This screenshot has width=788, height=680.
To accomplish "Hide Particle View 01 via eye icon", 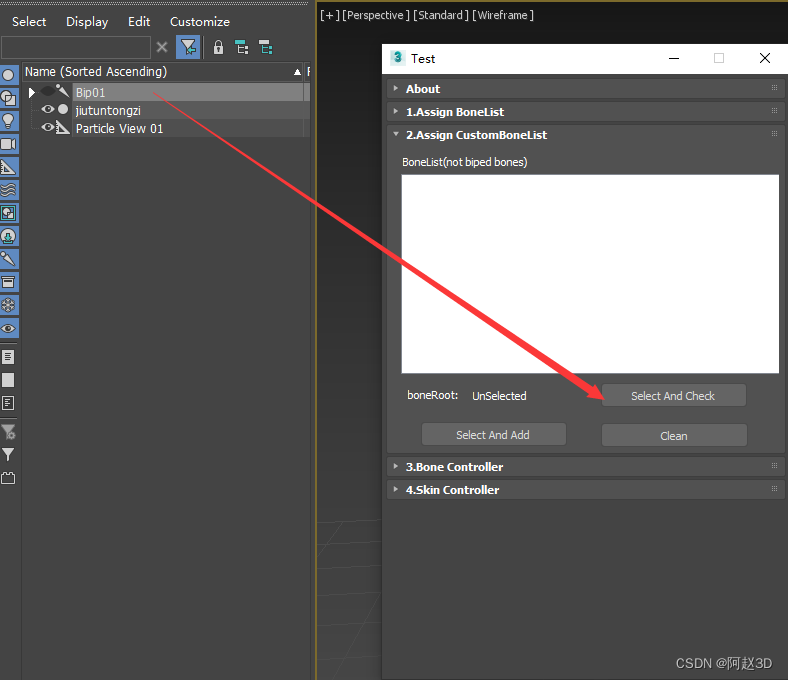I will [x=48, y=127].
